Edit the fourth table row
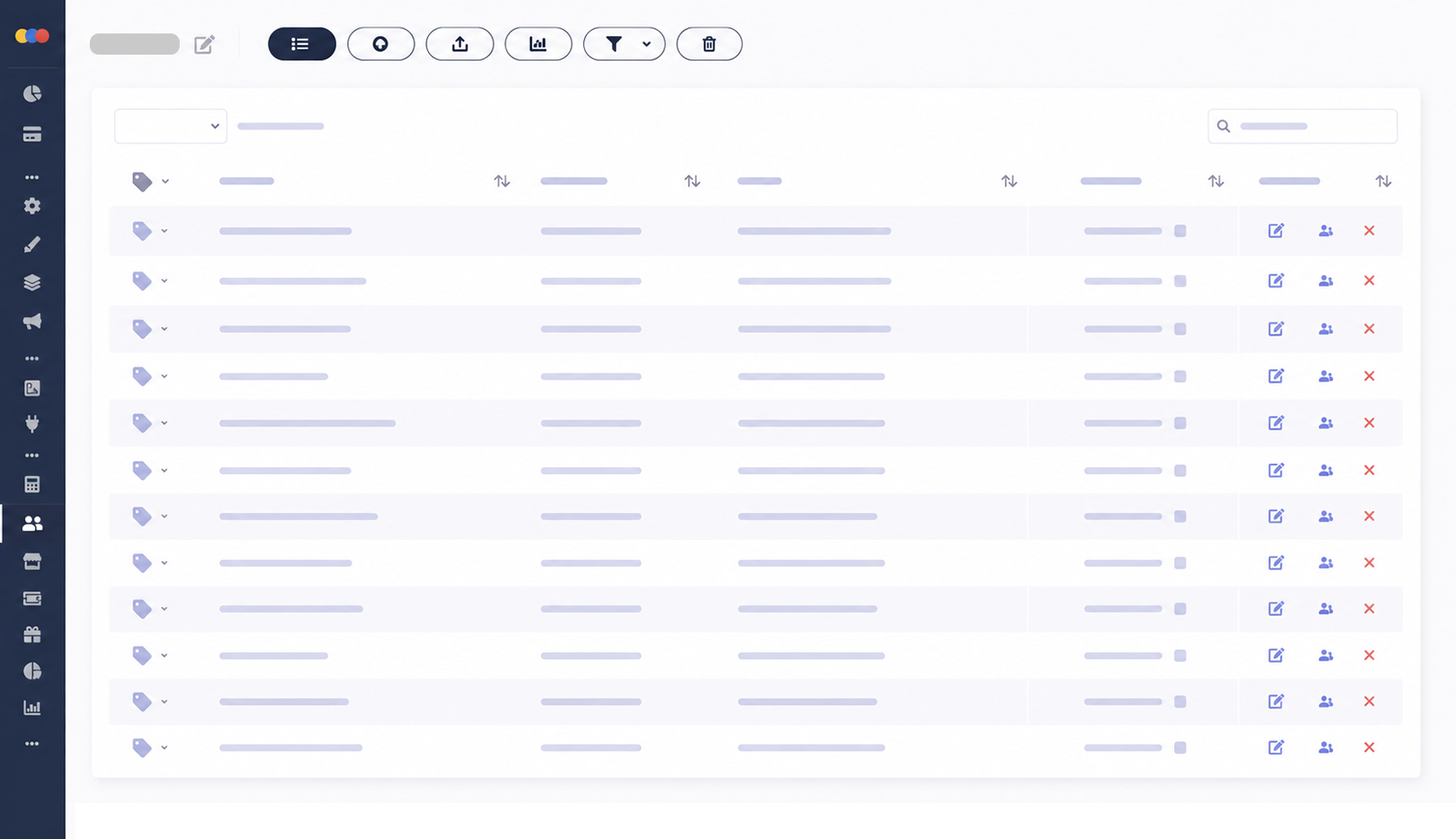The image size is (1456, 839). coord(1276,376)
